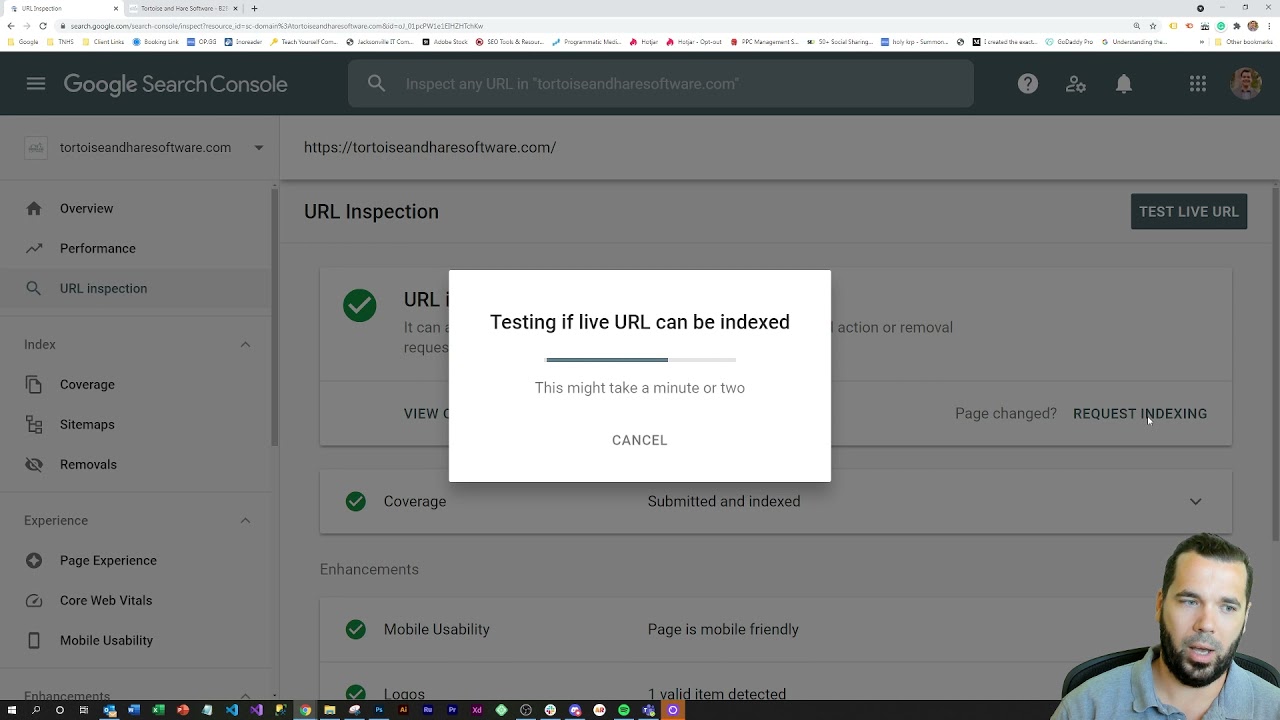Collapse the Index section

click(245, 344)
